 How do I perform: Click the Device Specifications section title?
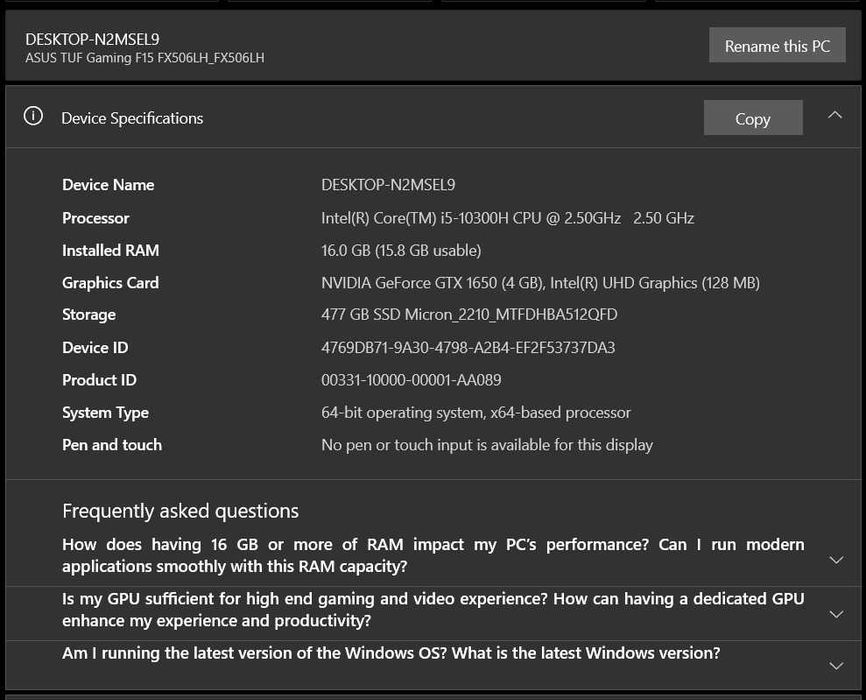(x=132, y=118)
